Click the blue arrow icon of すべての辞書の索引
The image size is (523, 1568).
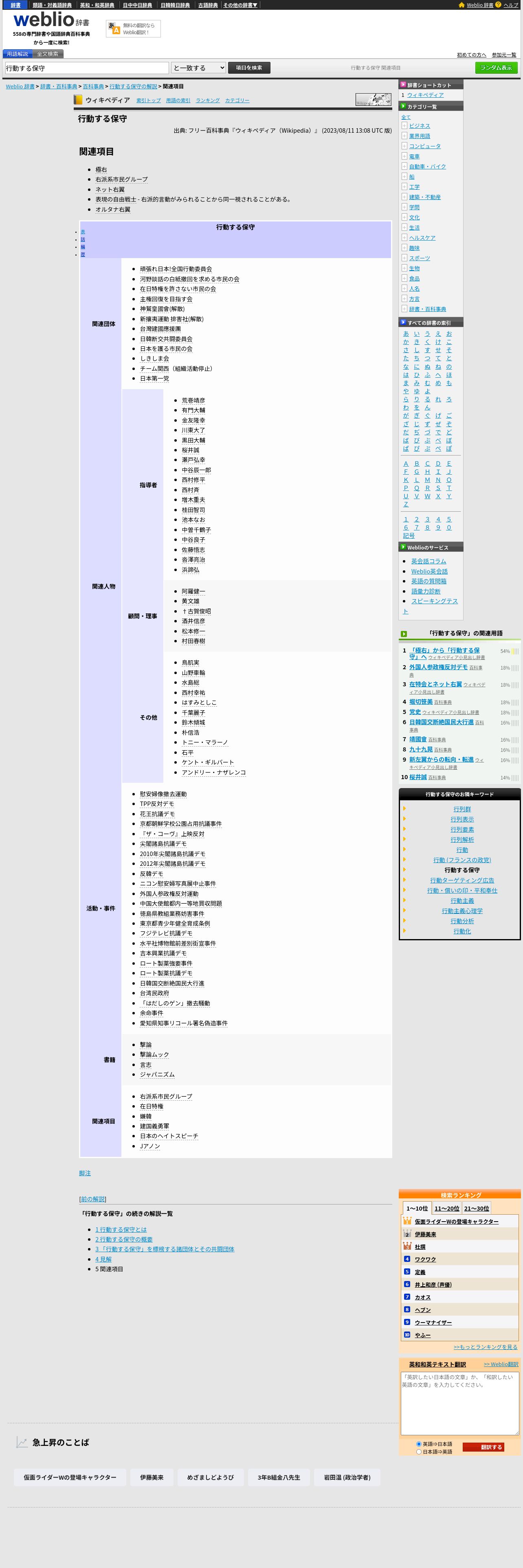[x=402, y=322]
